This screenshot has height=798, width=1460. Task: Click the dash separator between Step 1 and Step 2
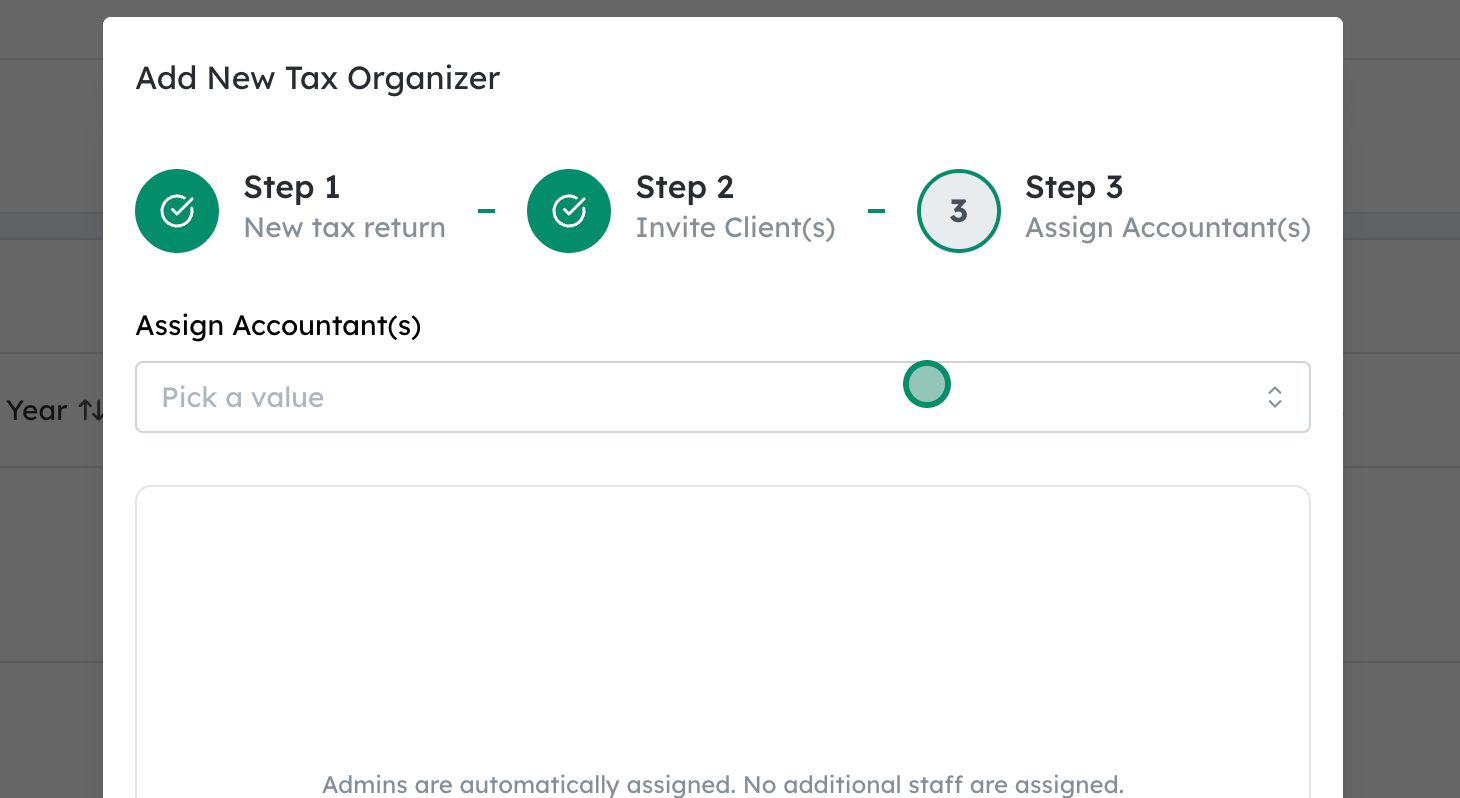[x=487, y=211]
